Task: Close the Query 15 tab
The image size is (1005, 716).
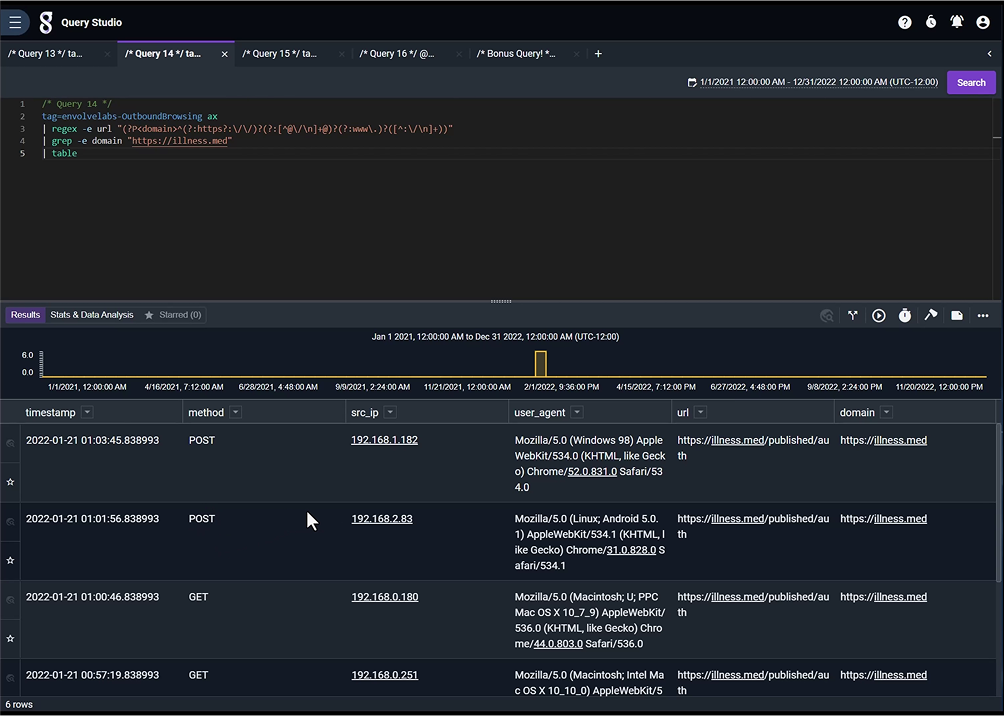Action: (342, 54)
